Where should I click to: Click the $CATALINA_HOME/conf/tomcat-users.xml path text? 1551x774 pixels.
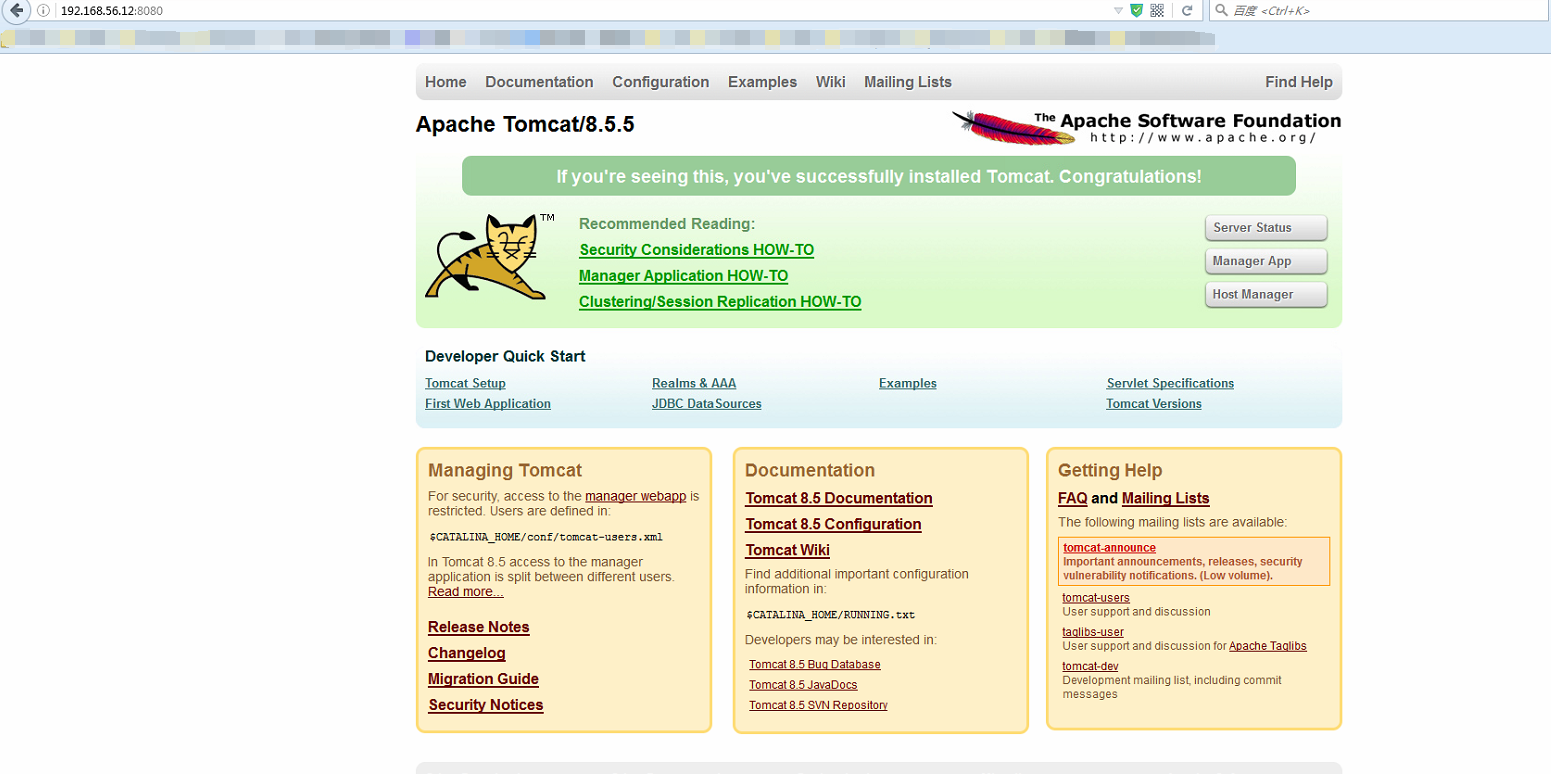pyautogui.click(x=546, y=537)
